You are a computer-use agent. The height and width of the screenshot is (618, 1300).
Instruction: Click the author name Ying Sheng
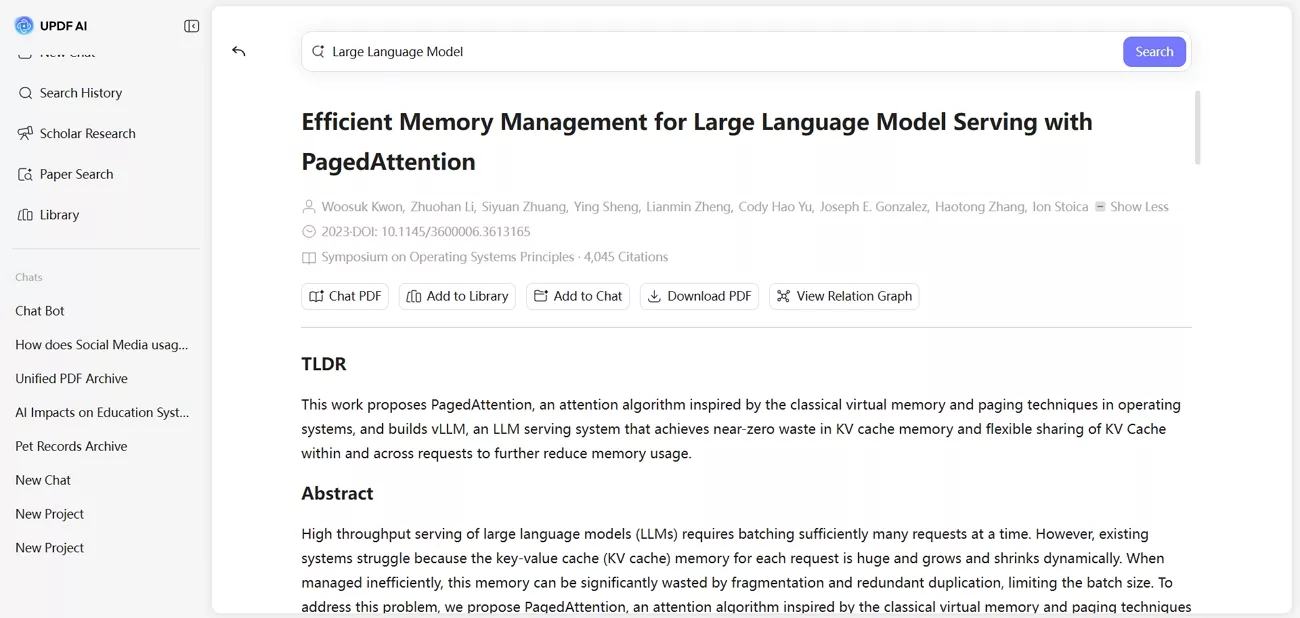[x=605, y=207]
